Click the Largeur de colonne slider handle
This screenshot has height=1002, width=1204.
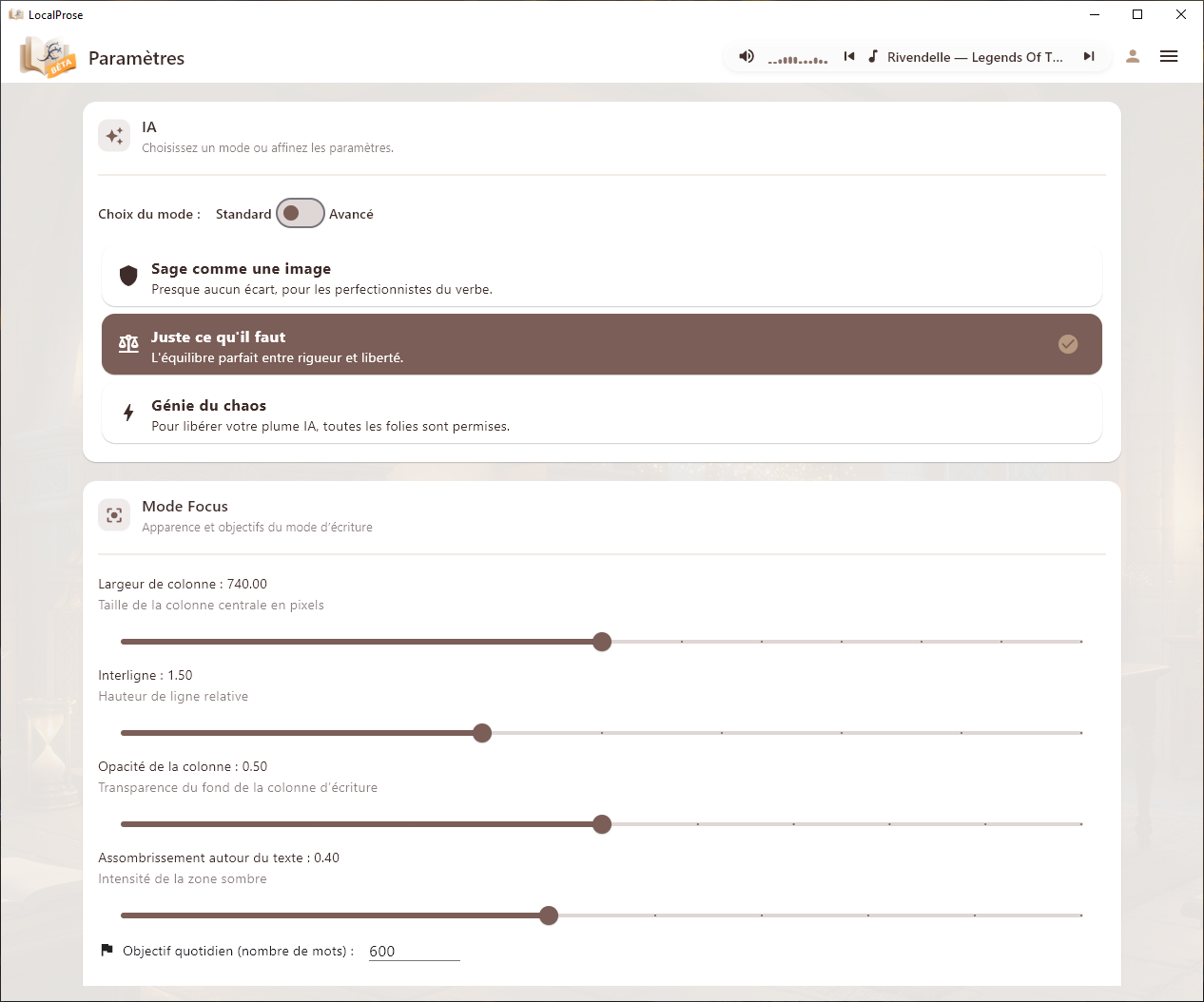coord(602,642)
